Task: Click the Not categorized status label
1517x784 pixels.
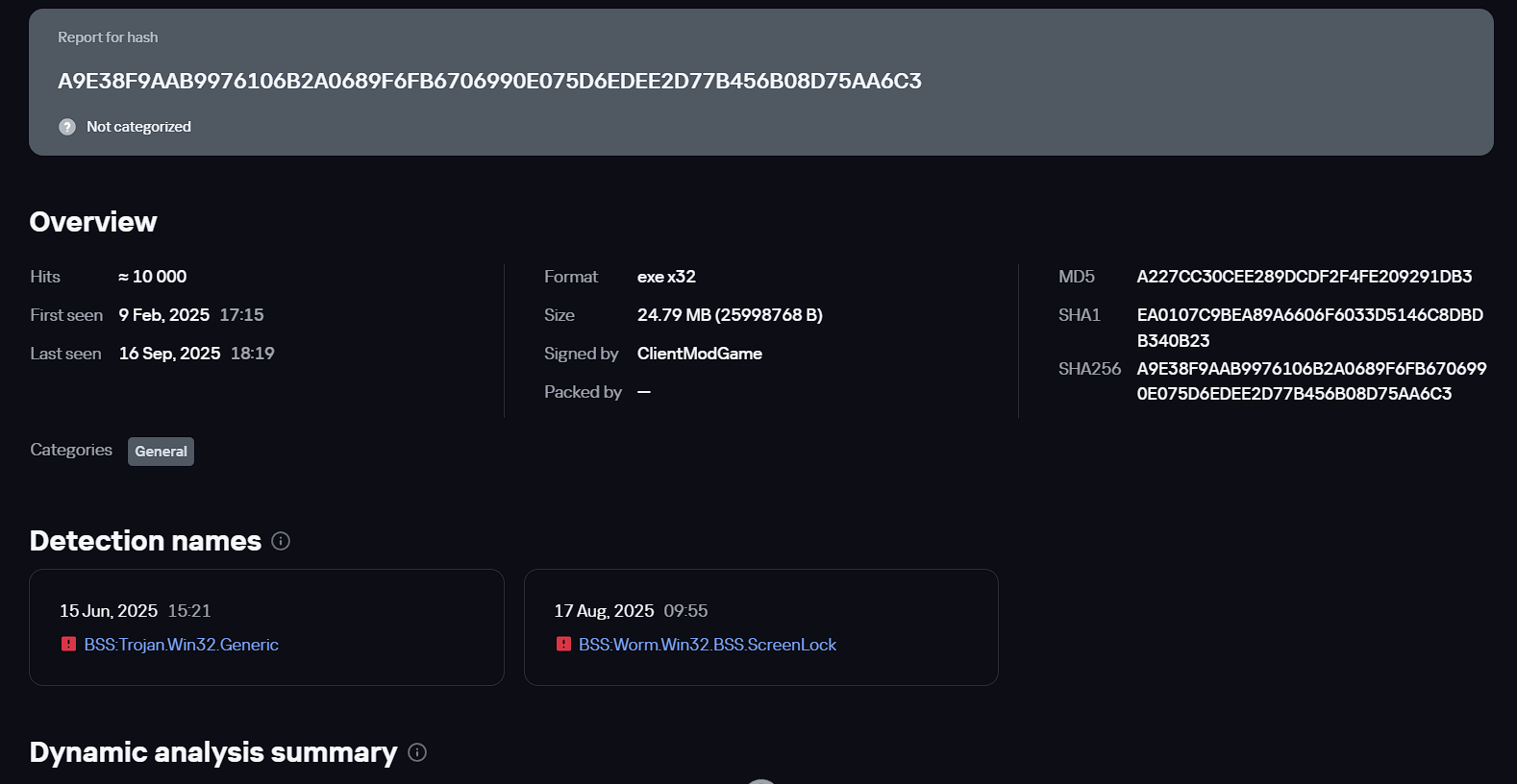Action: (138, 127)
